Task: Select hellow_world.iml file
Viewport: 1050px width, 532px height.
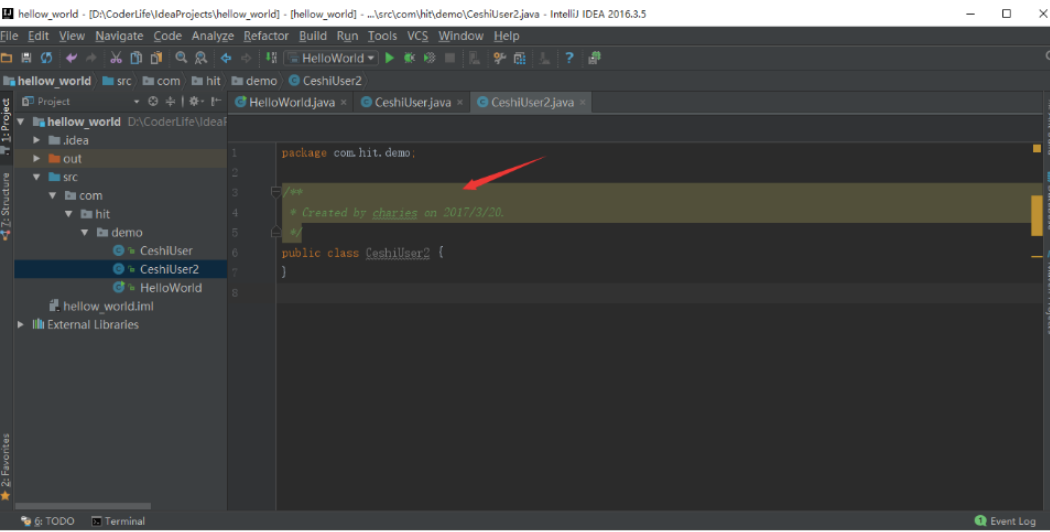Action: [108, 307]
